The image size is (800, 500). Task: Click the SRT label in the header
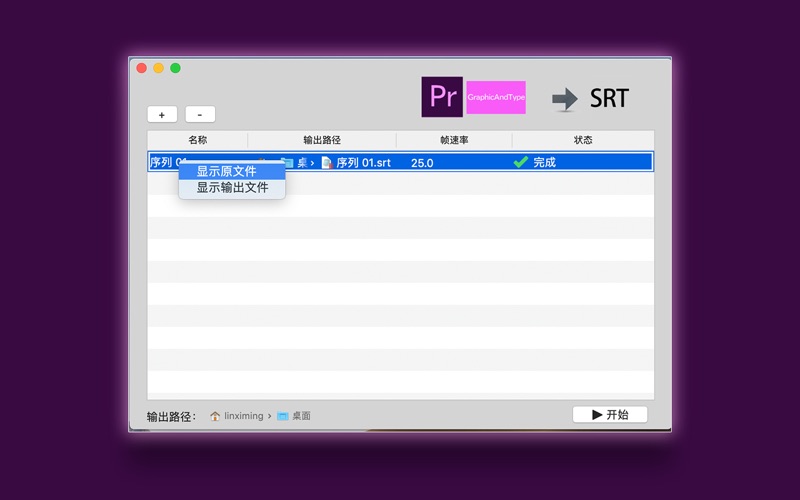tap(609, 98)
